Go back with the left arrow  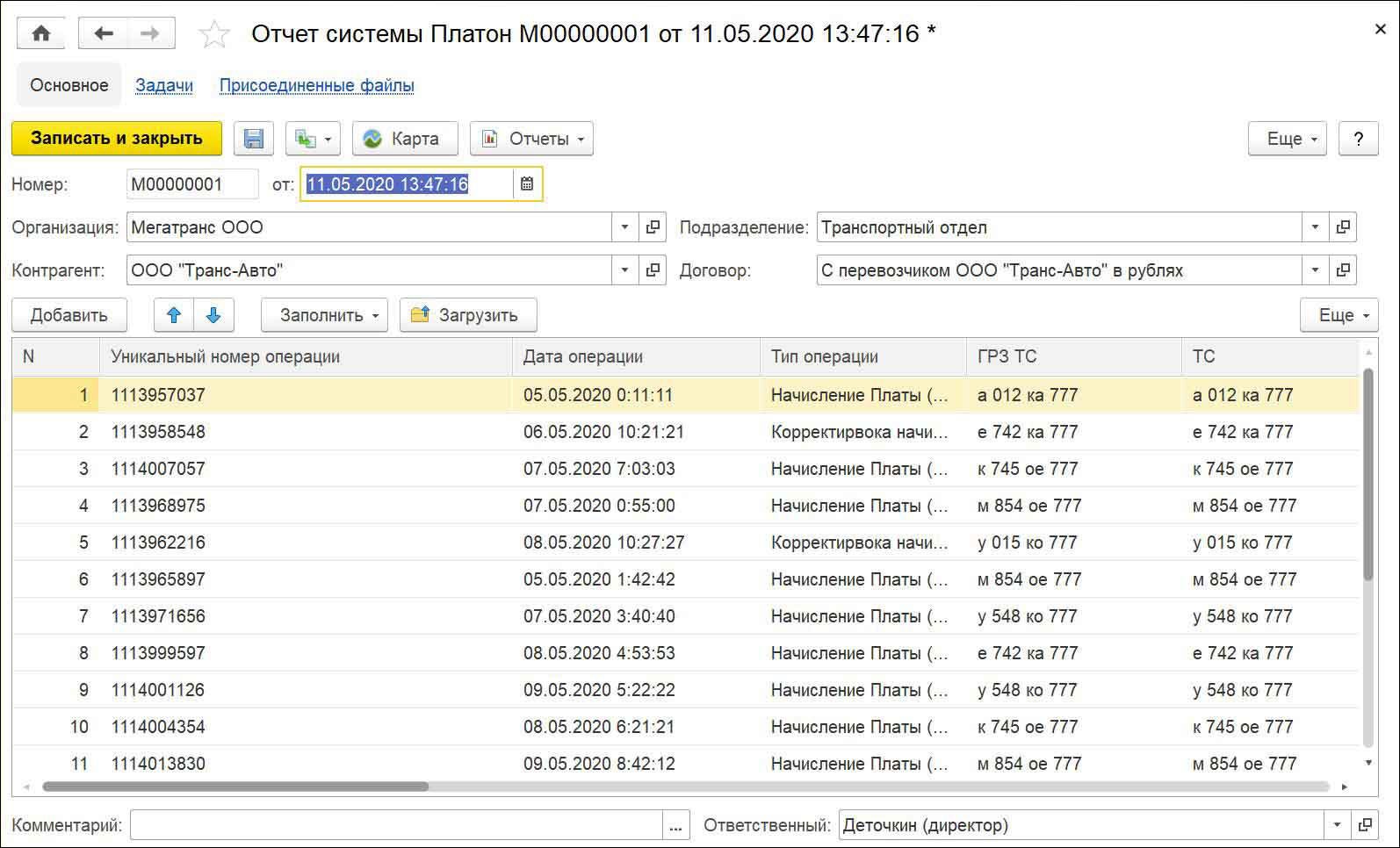click(104, 33)
